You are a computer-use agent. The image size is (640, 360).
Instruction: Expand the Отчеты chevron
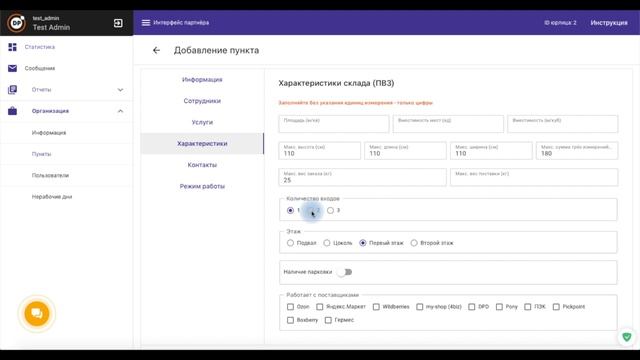[x=120, y=90]
